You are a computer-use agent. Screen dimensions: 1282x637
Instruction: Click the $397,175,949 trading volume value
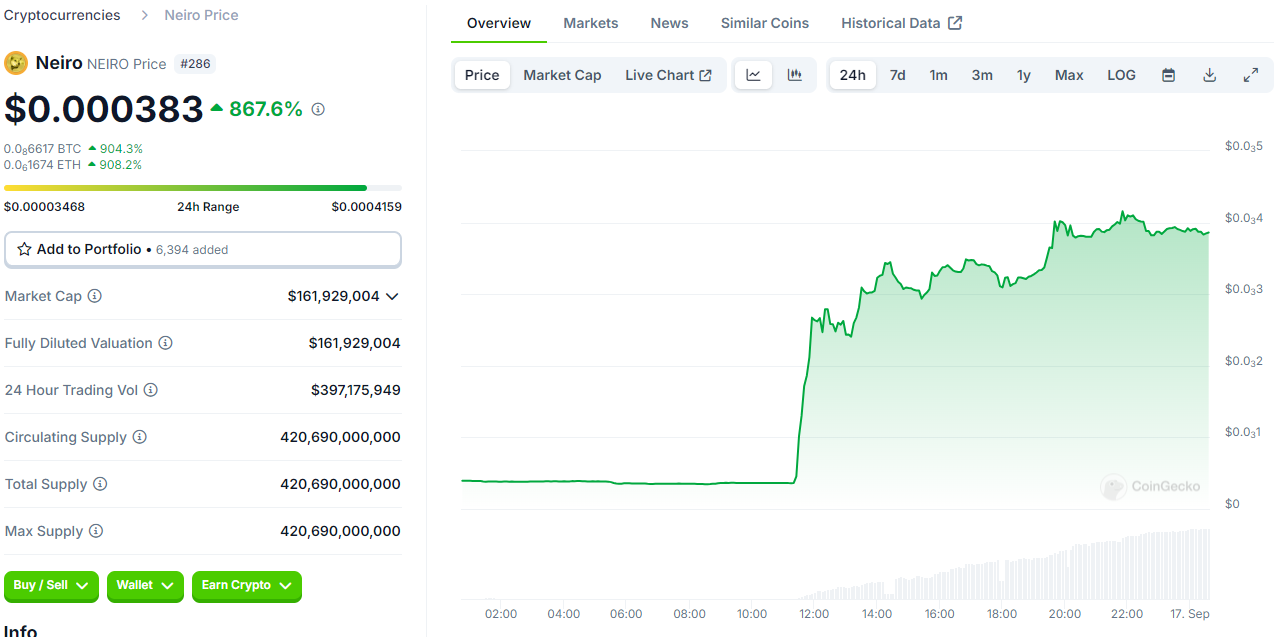tap(356, 390)
